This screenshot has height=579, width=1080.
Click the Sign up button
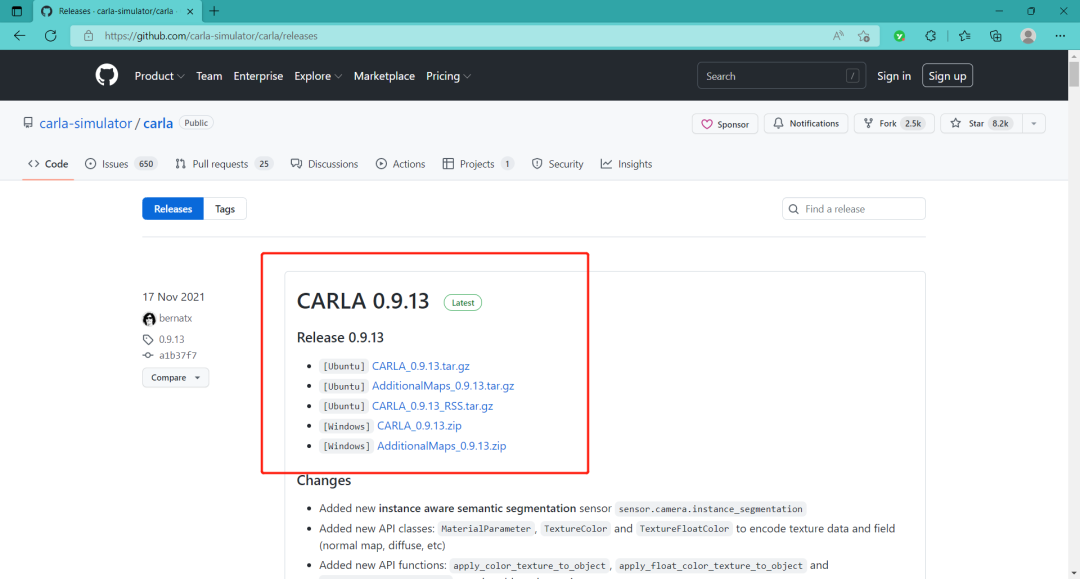coord(947,76)
